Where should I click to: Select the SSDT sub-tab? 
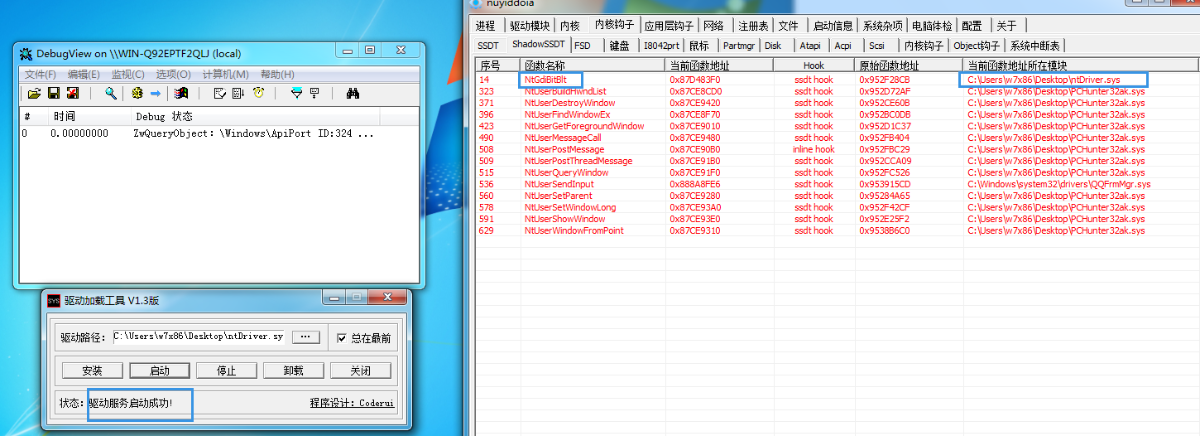click(488, 45)
